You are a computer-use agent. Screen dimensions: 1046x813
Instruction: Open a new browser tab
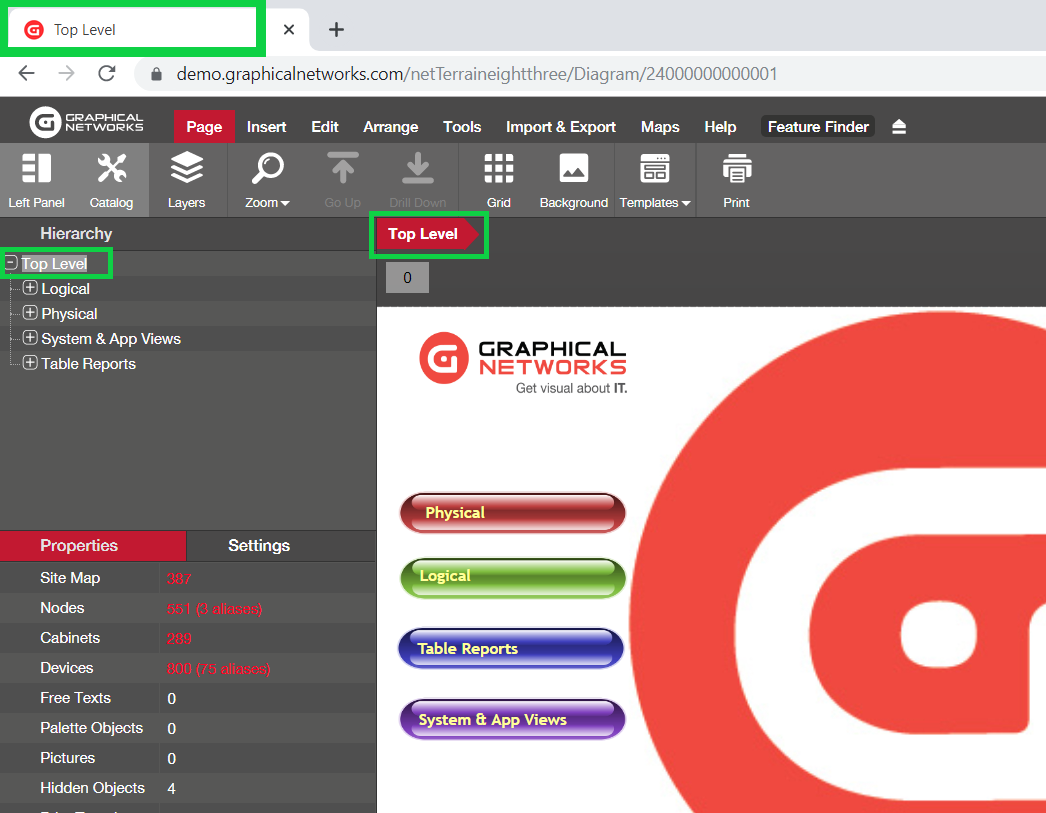pyautogui.click(x=337, y=30)
